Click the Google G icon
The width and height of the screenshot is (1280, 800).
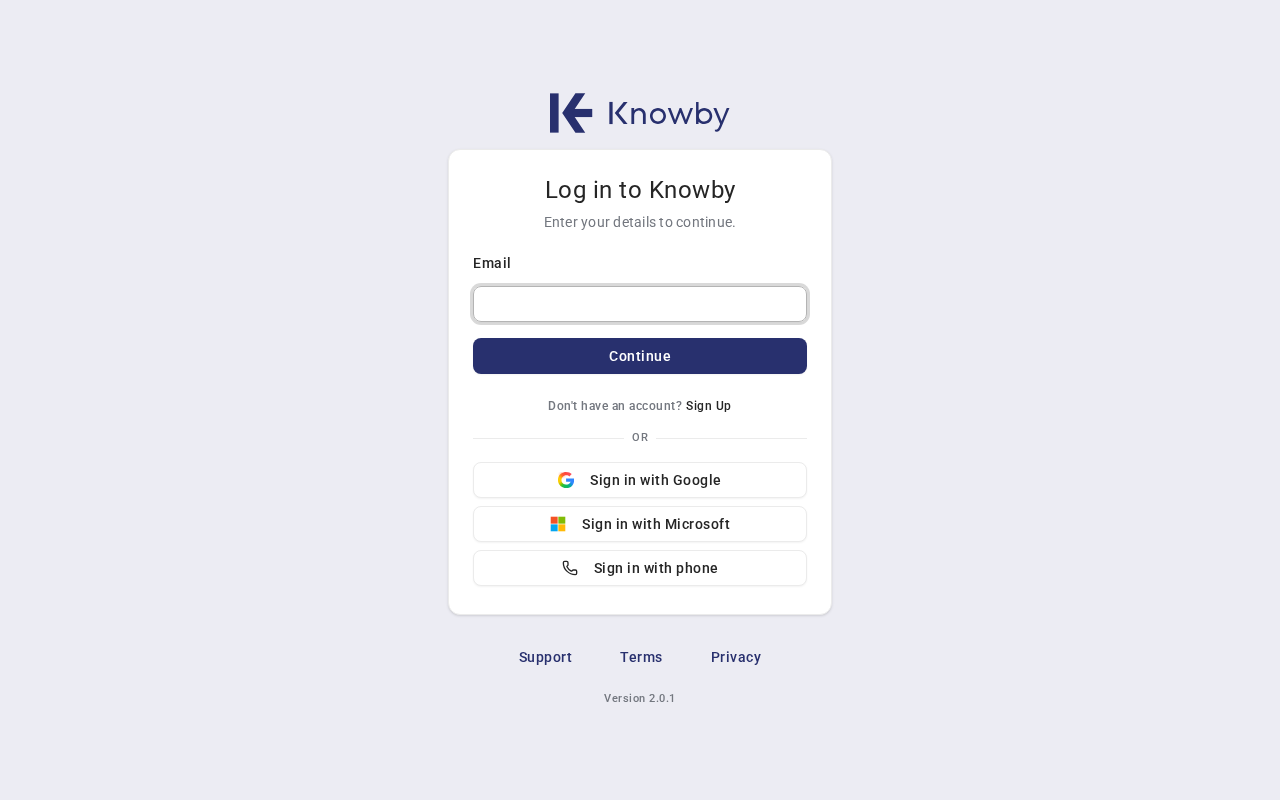[566, 480]
